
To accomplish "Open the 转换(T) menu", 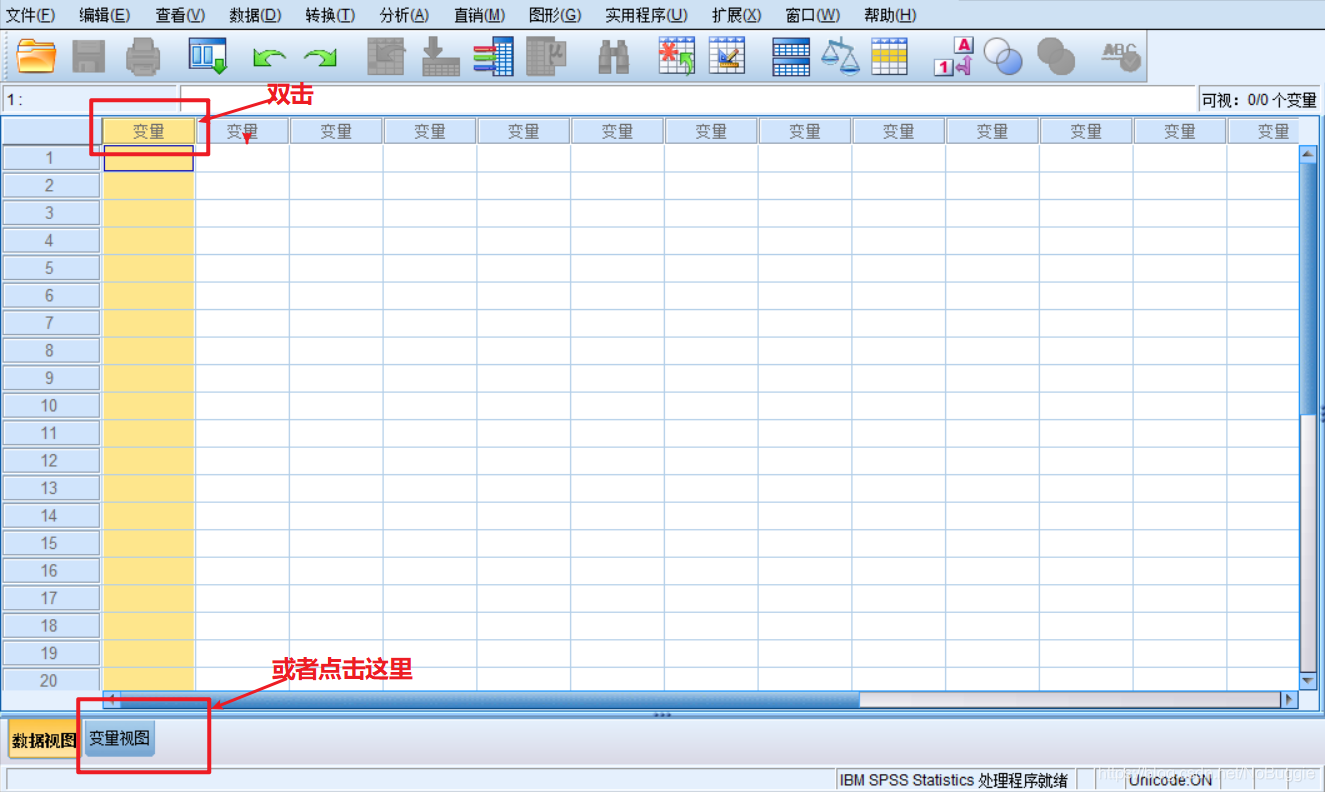I will point(330,15).
